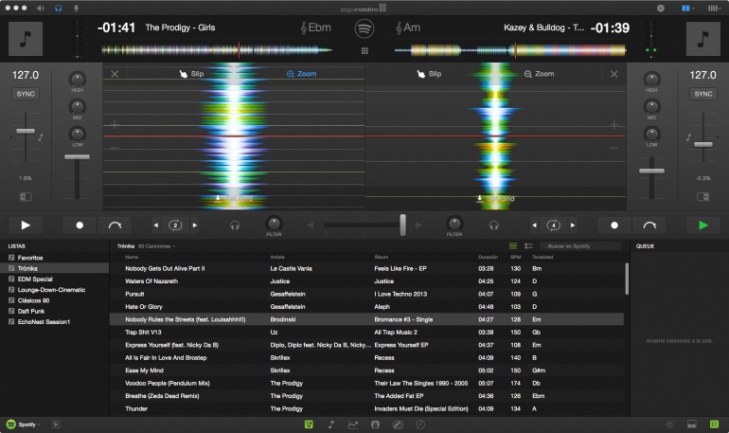Toggle the headphones pre-cue icon in title bar
The height and width of the screenshot is (433, 729).
tap(58, 8)
